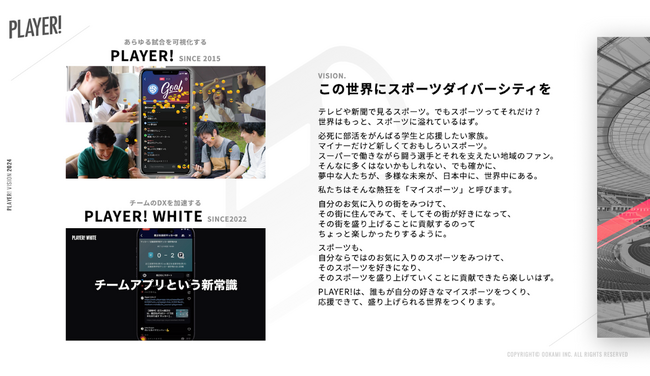Click the line beginning '夢中な人たちが、多様な未来が'
650x376 pixels.
coord(429,176)
